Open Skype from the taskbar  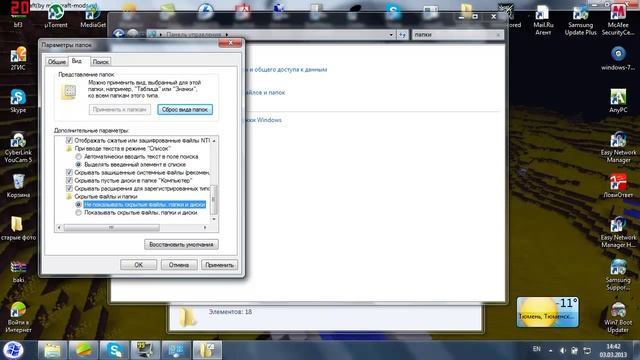tap(114, 350)
